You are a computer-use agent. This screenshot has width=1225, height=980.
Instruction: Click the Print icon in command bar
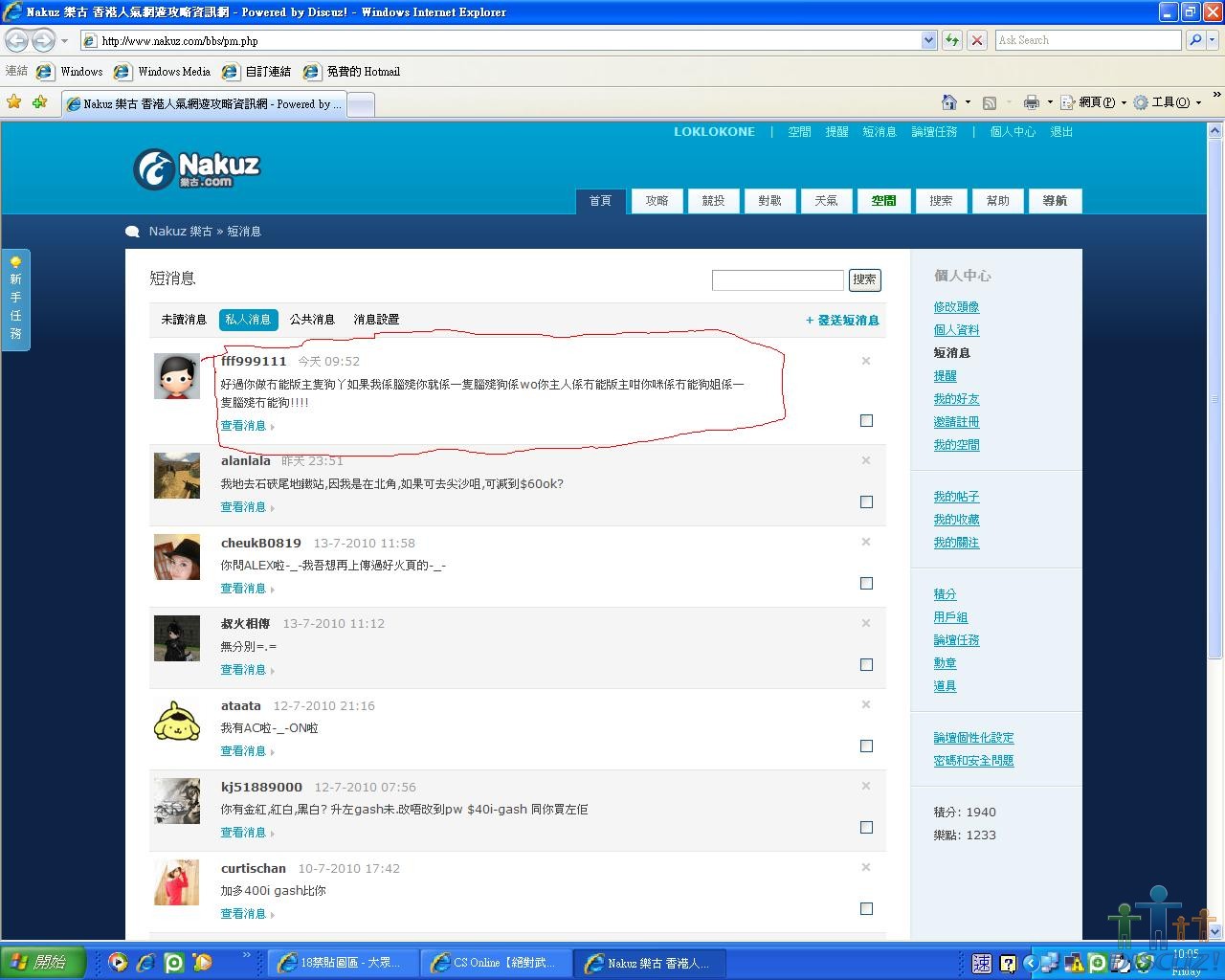[x=1031, y=102]
